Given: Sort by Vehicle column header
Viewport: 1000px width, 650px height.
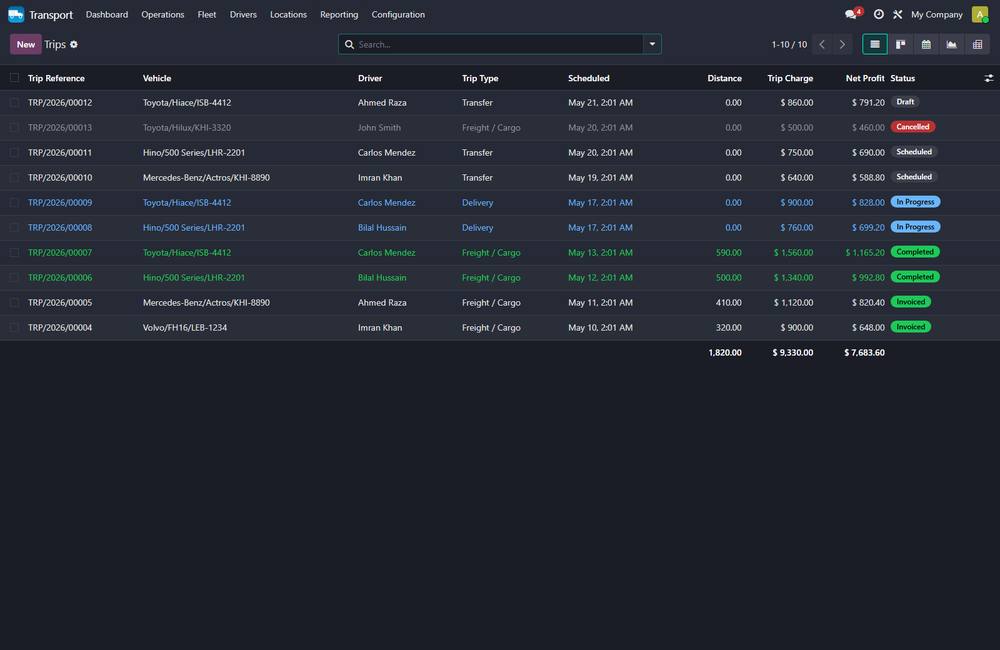Looking at the screenshot, I should [157, 78].
